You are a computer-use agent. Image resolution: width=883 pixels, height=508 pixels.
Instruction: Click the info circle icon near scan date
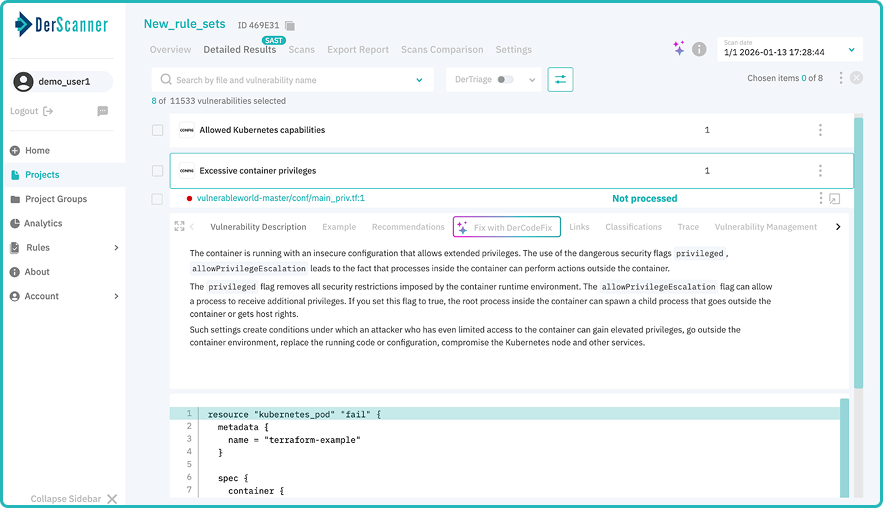pyautogui.click(x=699, y=49)
